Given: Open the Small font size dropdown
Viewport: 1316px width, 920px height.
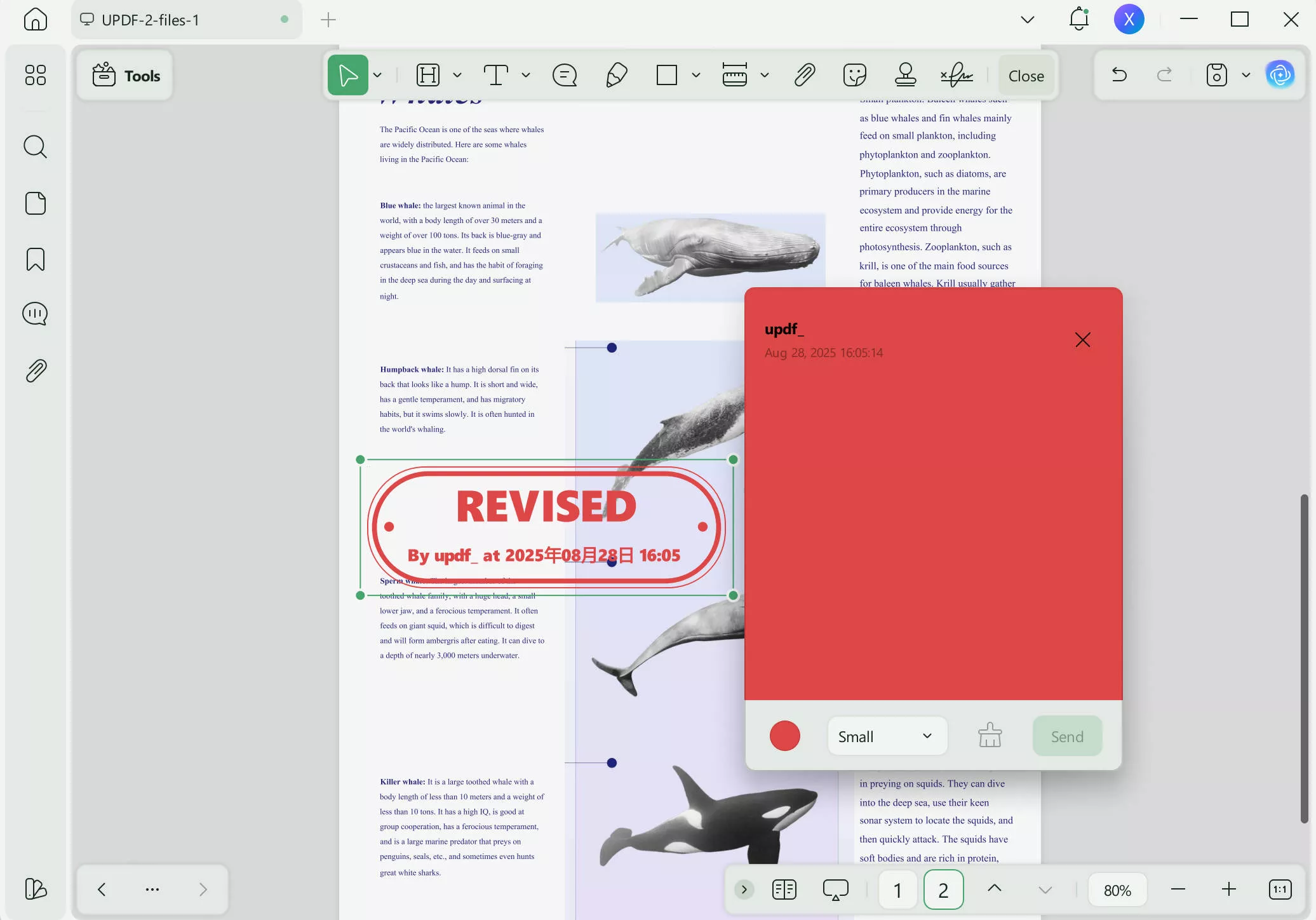Looking at the screenshot, I should [887, 736].
